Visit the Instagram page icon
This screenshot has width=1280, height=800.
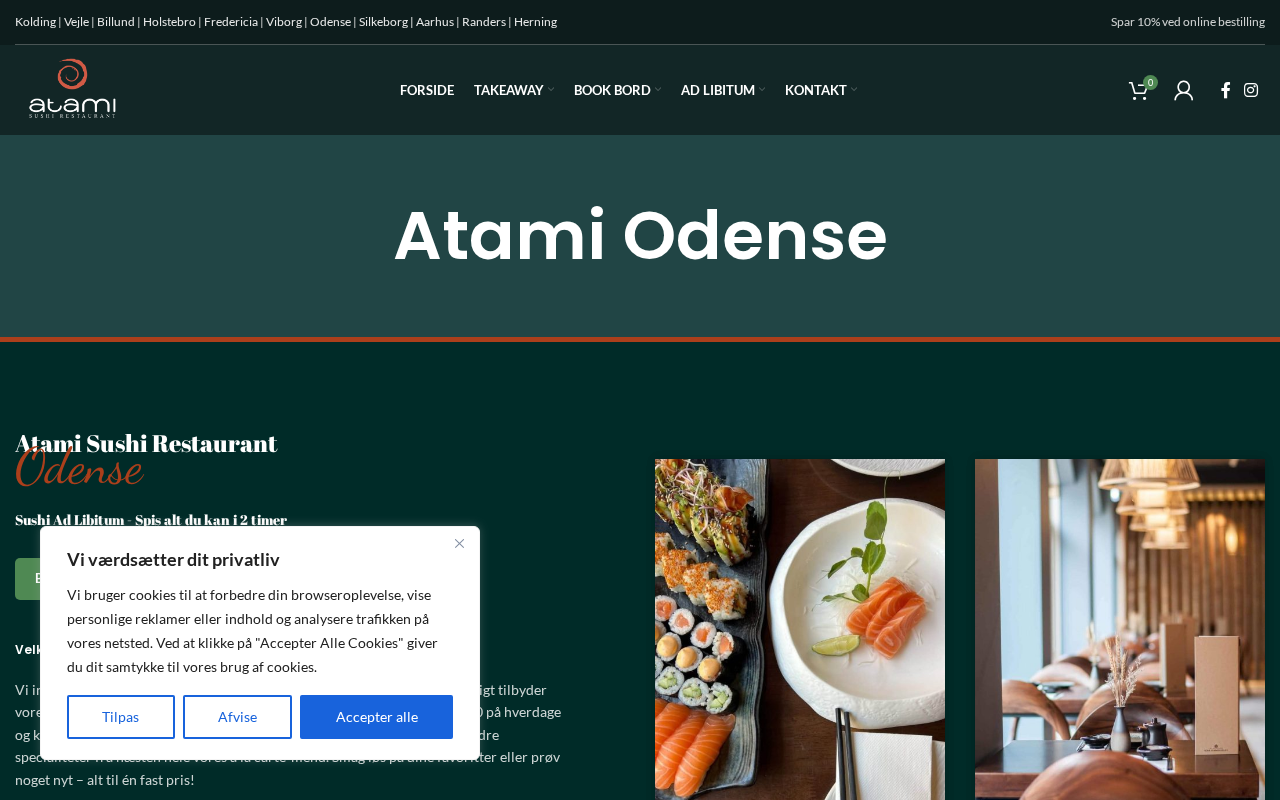coord(1251,90)
